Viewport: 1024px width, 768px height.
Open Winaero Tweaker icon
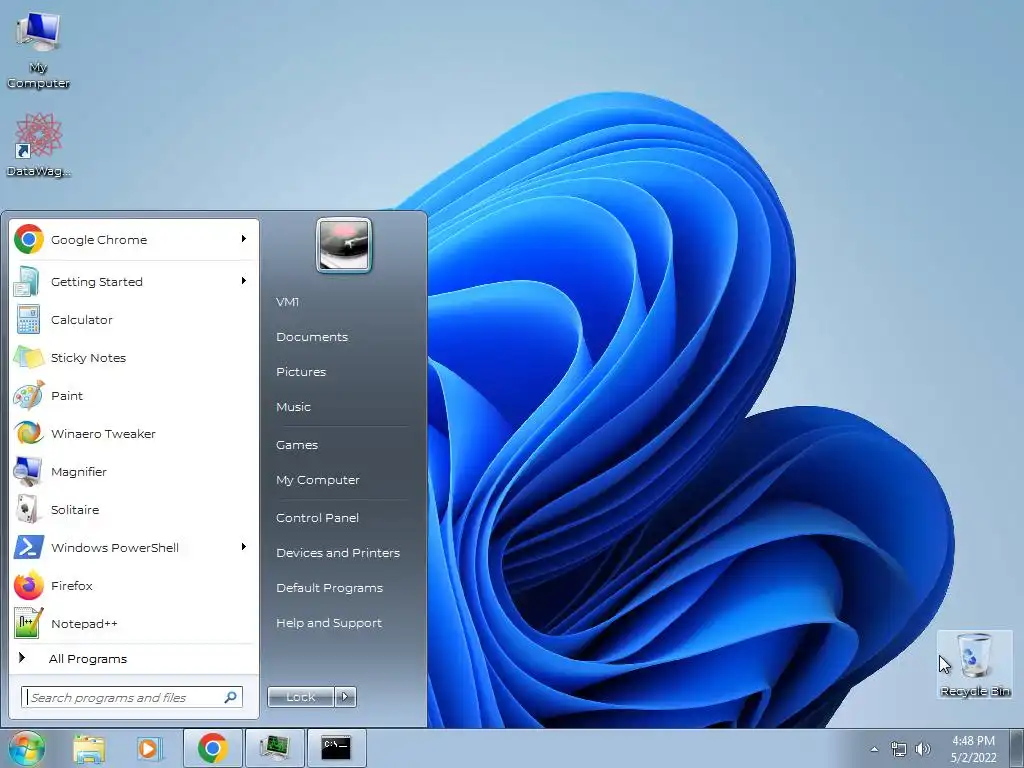[27, 434]
